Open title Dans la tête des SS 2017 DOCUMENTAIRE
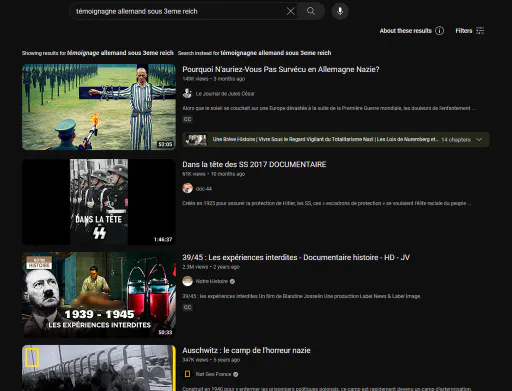 point(254,164)
